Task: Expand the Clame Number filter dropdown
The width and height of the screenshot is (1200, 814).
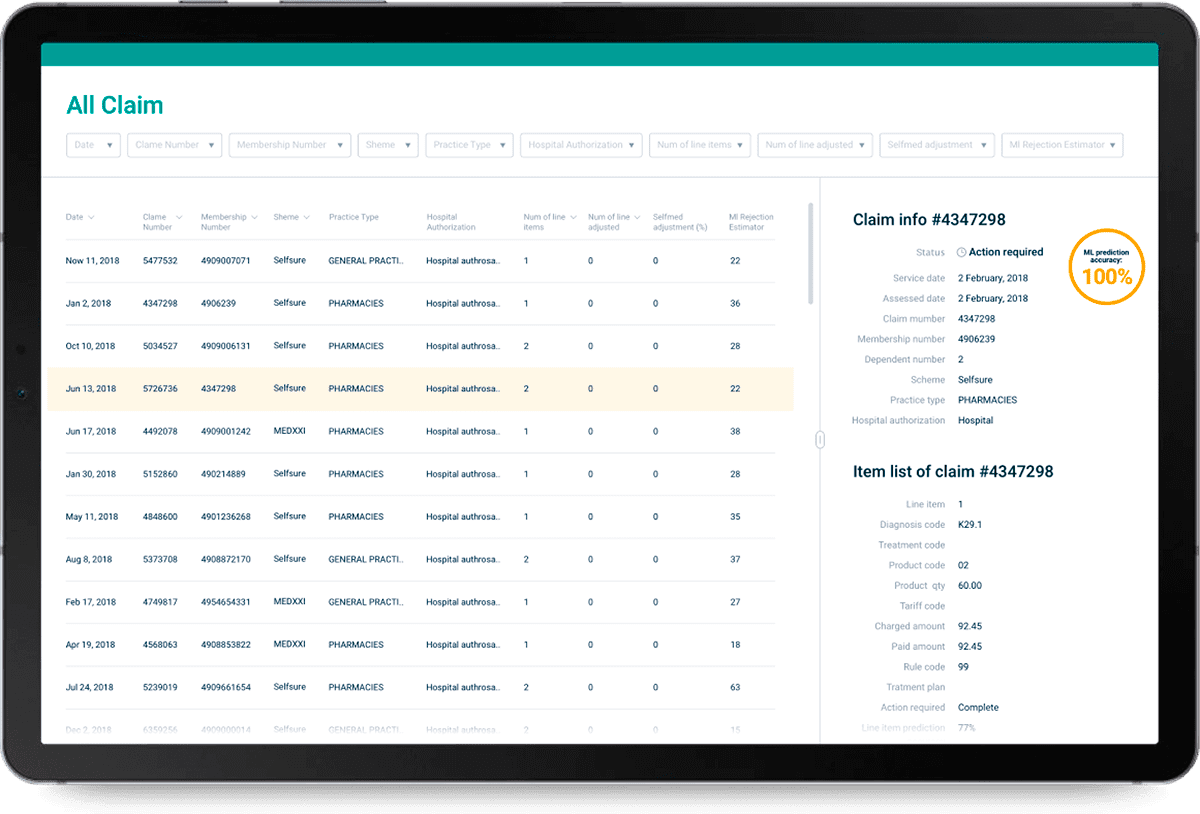Action: click(x=174, y=145)
